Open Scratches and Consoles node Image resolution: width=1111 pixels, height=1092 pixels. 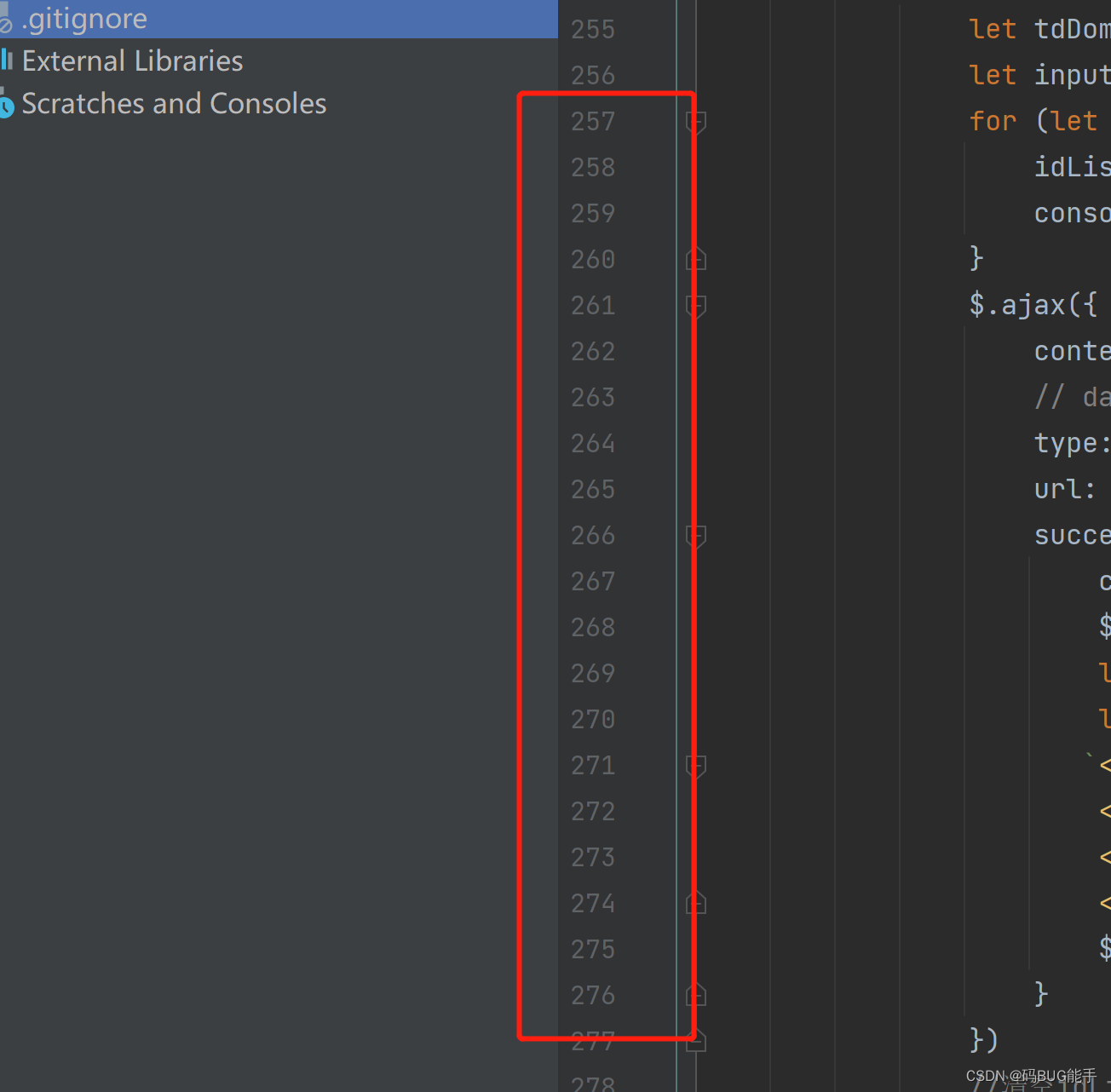[175, 104]
